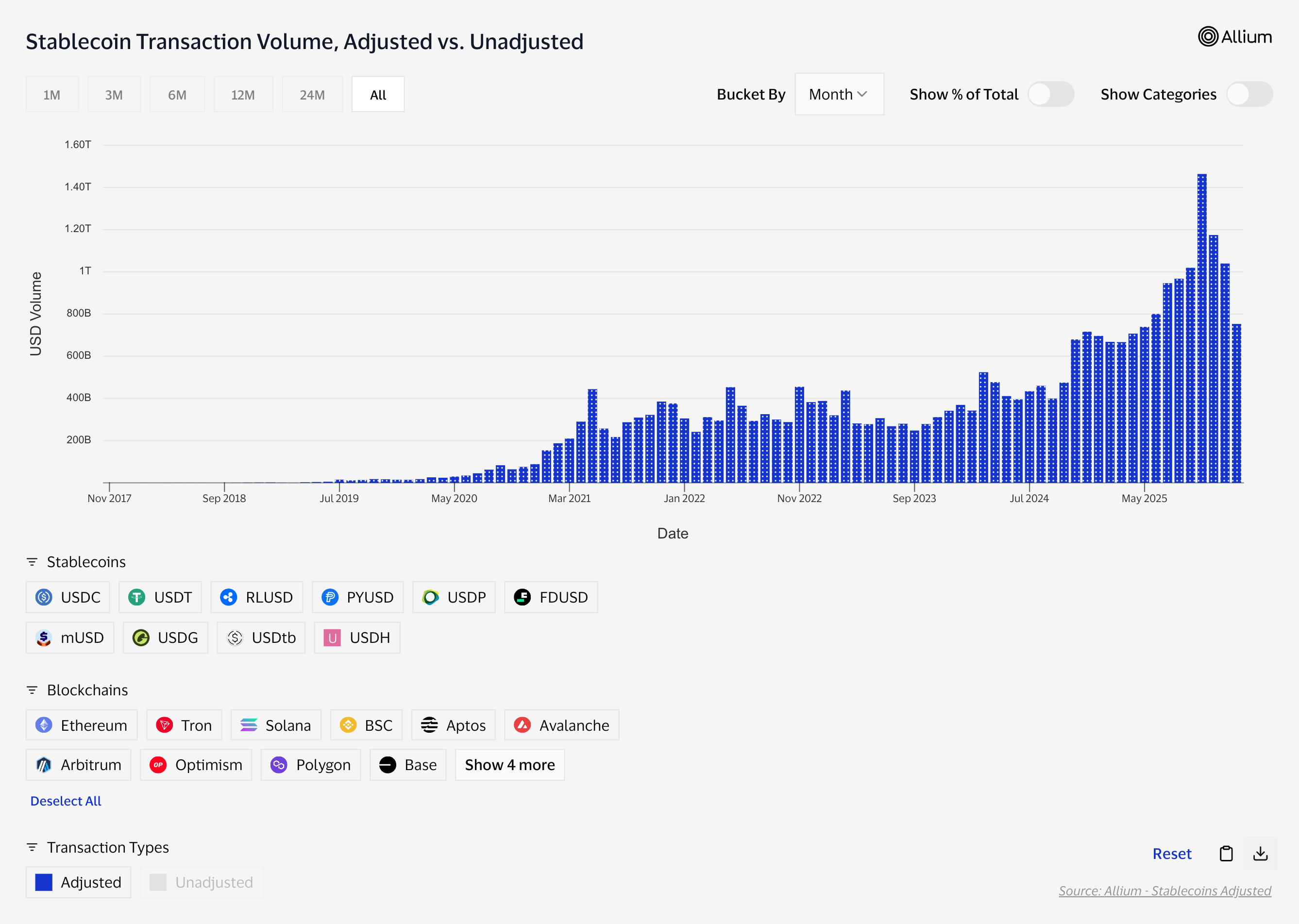
Task: Open the Bucket By Month dropdown
Action: tap(839, 95)
